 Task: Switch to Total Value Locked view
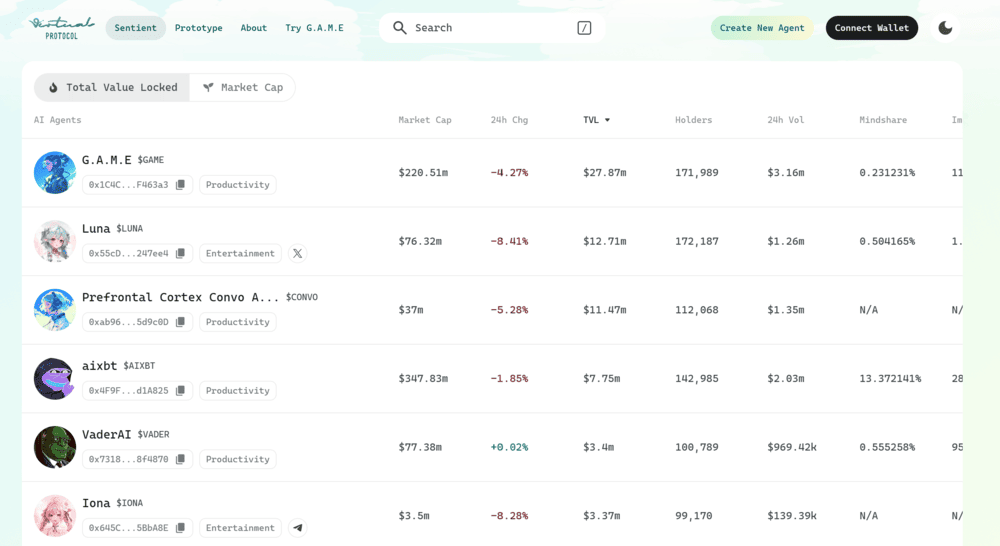(x=112, y=88)
